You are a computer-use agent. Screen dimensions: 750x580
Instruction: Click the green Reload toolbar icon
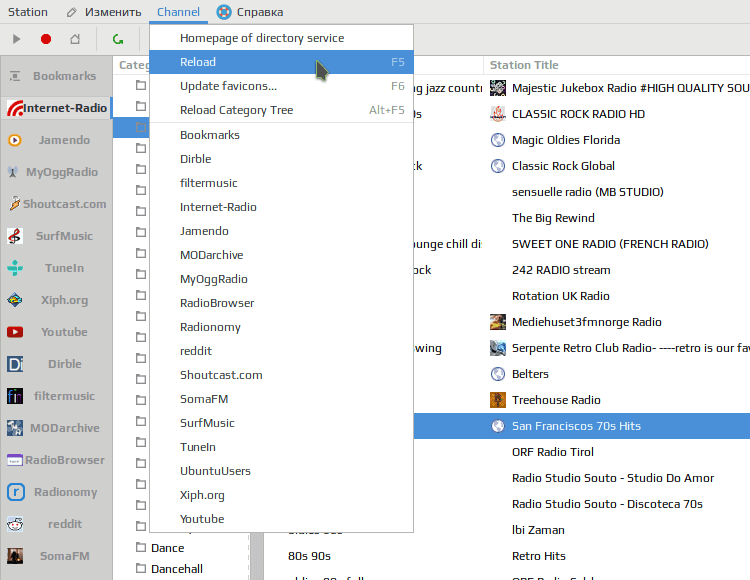click(118, 39)
